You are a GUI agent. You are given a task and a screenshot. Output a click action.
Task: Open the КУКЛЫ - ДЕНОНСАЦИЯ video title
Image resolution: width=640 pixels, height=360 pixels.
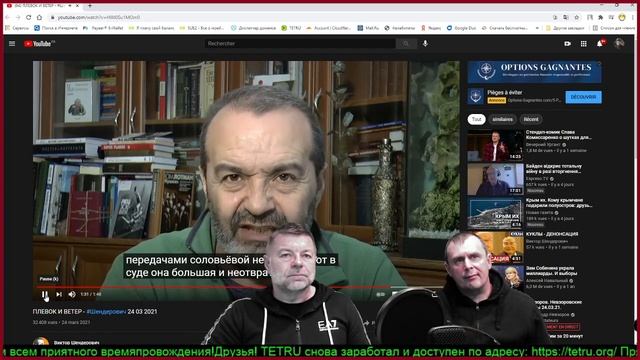(552, 234)
